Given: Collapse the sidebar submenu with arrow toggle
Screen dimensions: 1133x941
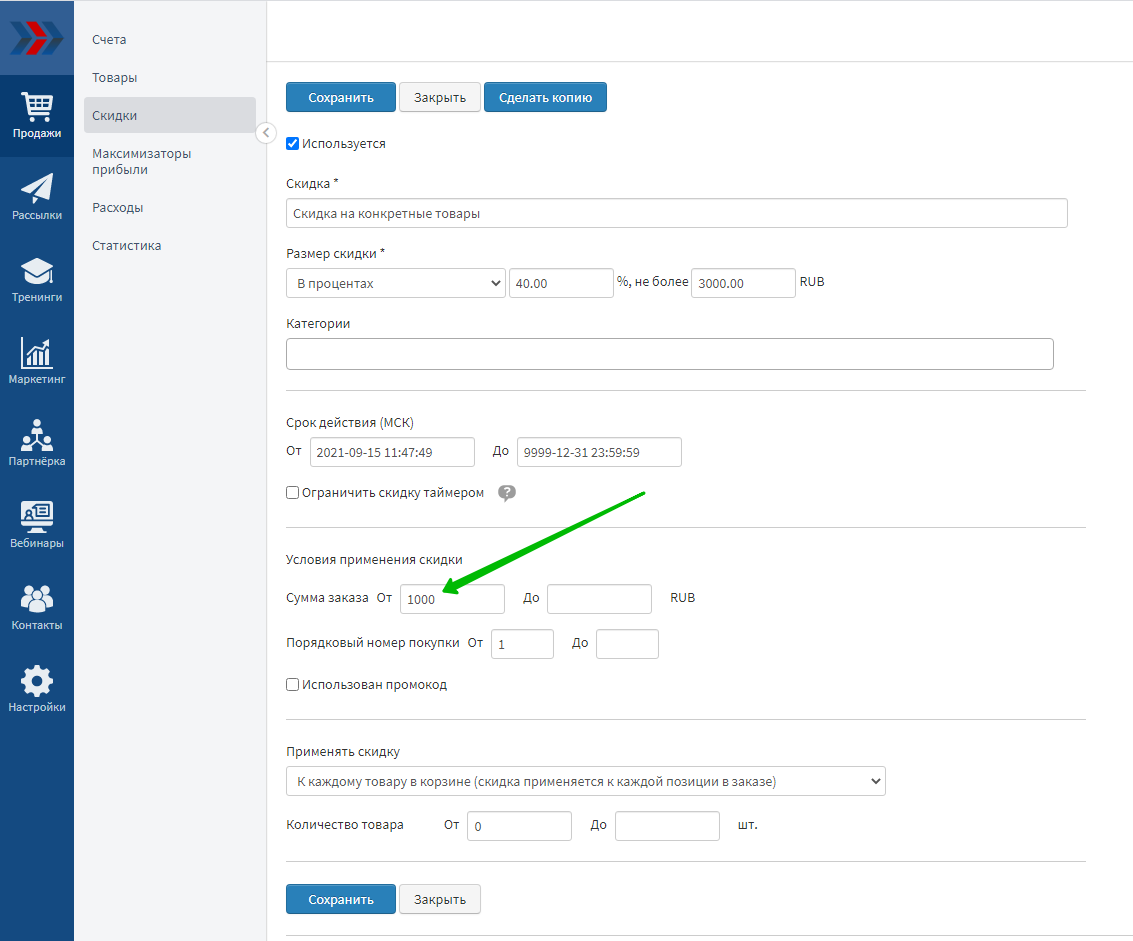Looking at the screenshot, I should point(265,132).
